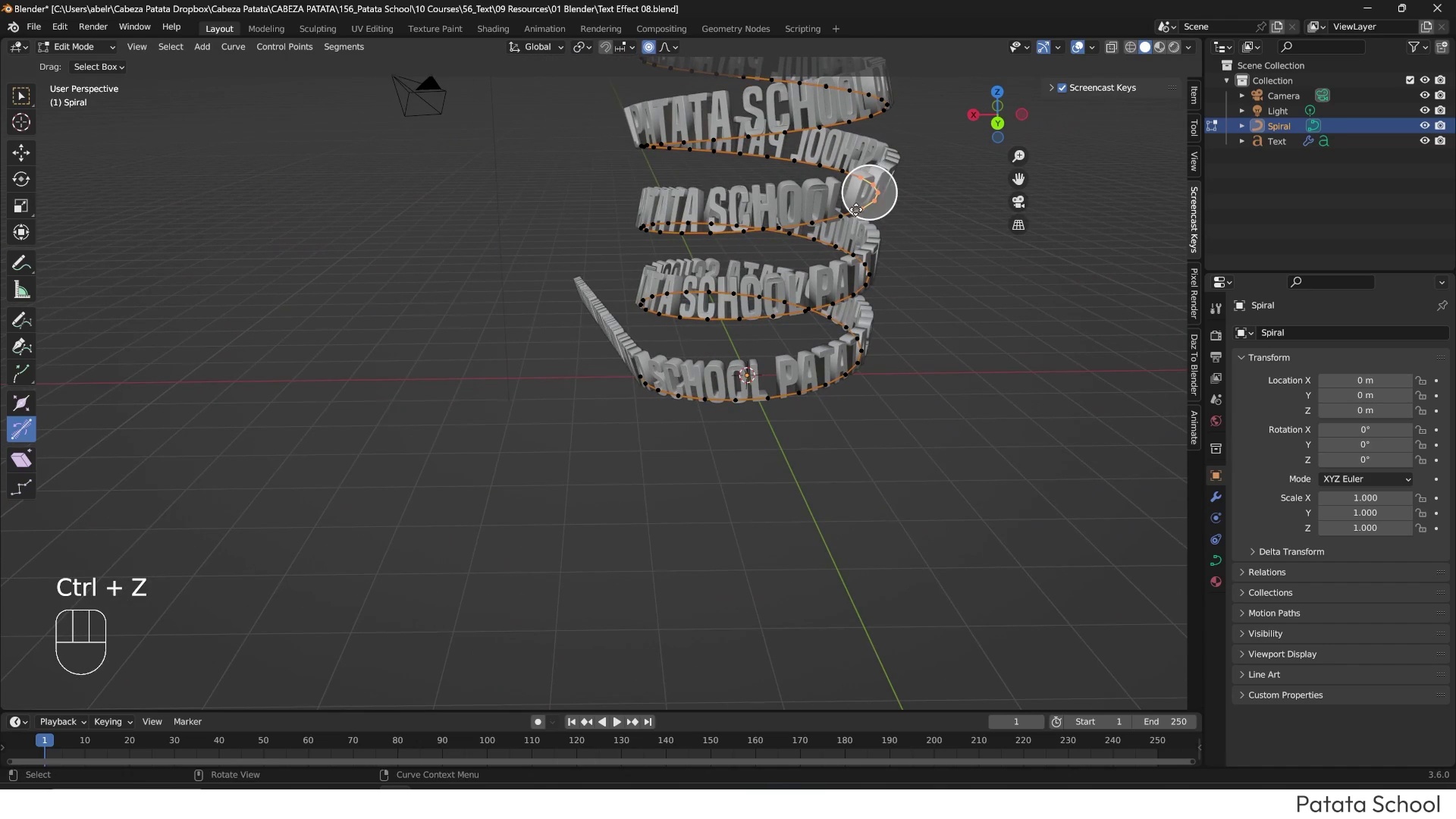Play the animation forward
This screenshot has height=819, width=1456.
tap(617, 722)
